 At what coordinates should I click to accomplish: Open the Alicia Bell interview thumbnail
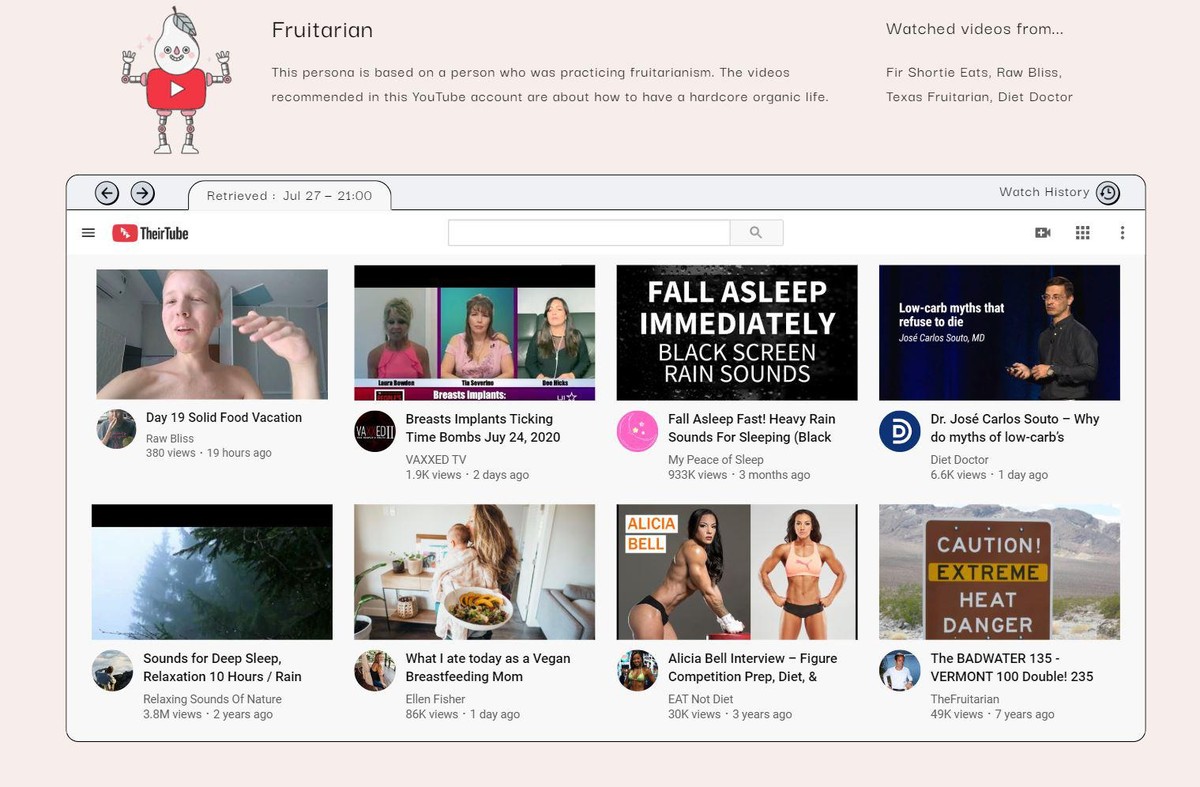click(x=737, y=572)
